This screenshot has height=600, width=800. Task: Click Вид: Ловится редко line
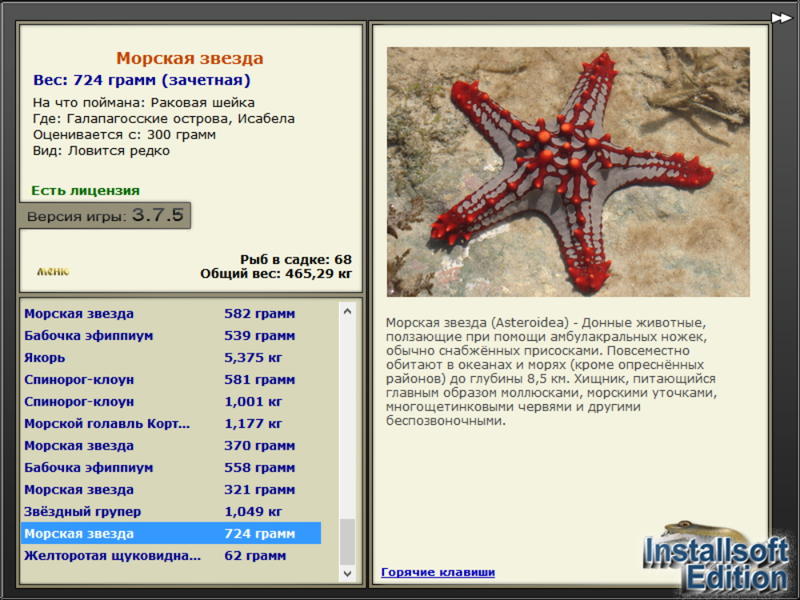point(101,151)
